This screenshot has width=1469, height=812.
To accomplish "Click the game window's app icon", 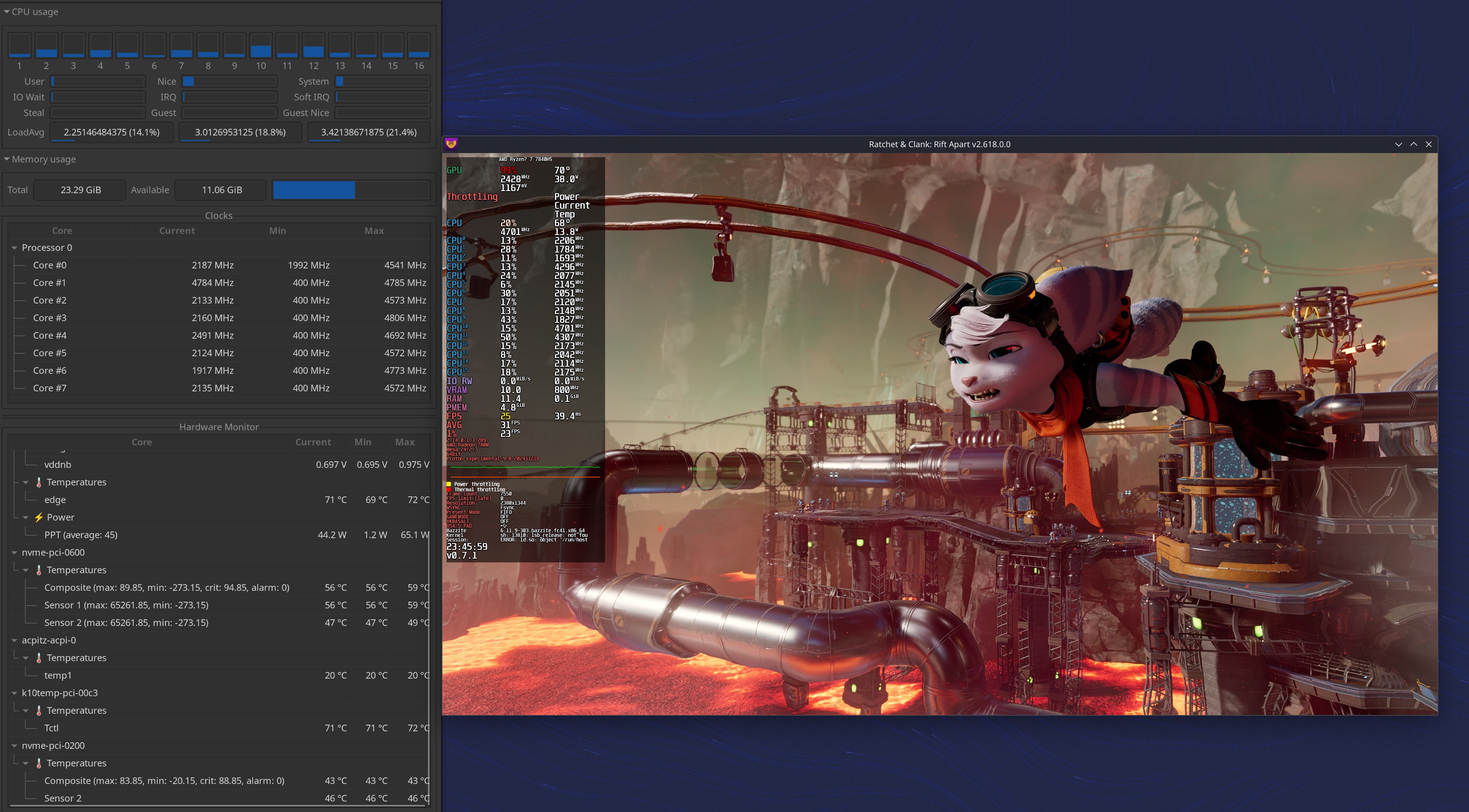I will point(451,144).
